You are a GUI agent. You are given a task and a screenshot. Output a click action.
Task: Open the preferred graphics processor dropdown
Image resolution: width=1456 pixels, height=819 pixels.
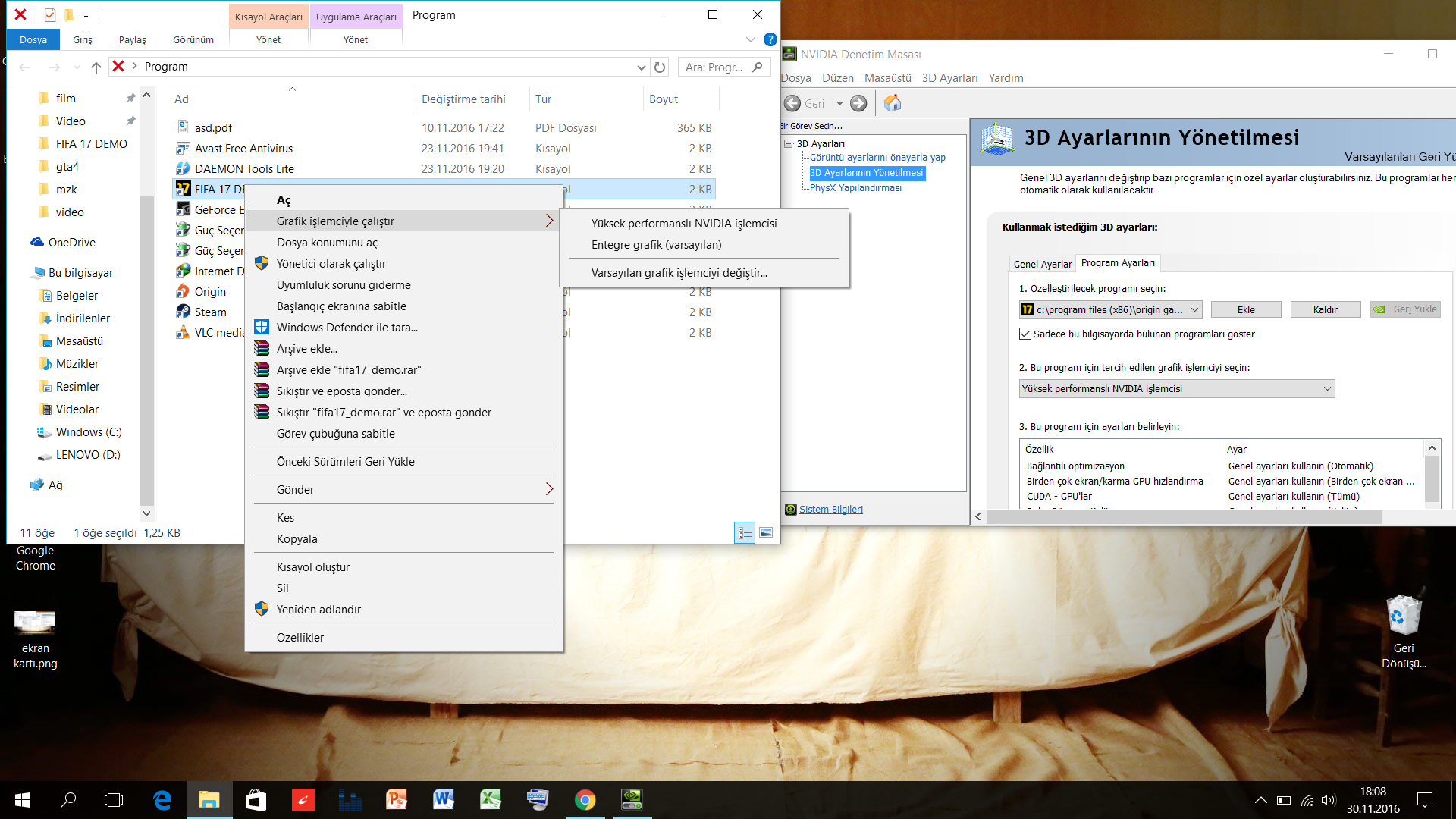[1176, 388]
